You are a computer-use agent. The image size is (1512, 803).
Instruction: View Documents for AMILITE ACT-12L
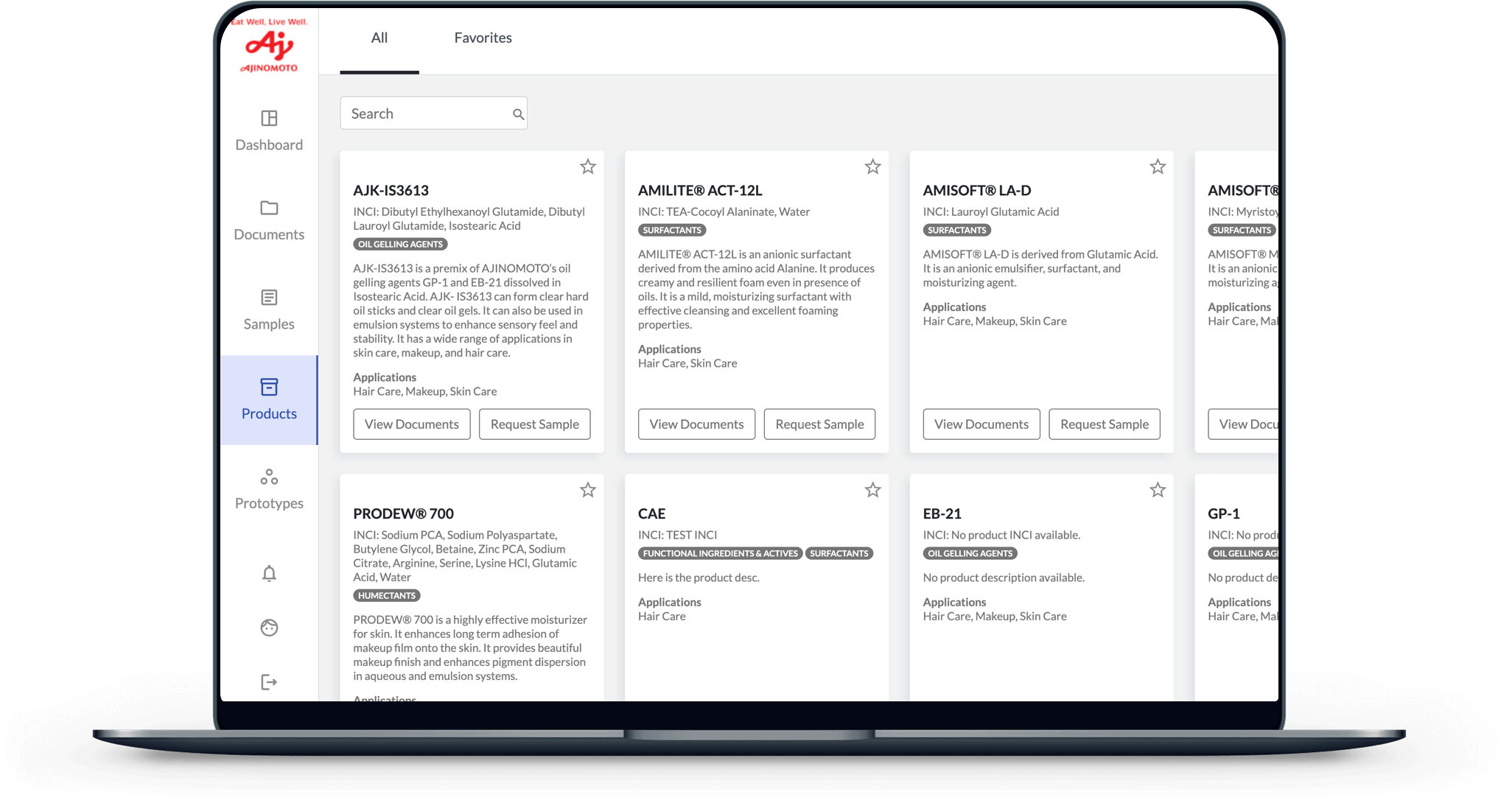pos(696,424)
